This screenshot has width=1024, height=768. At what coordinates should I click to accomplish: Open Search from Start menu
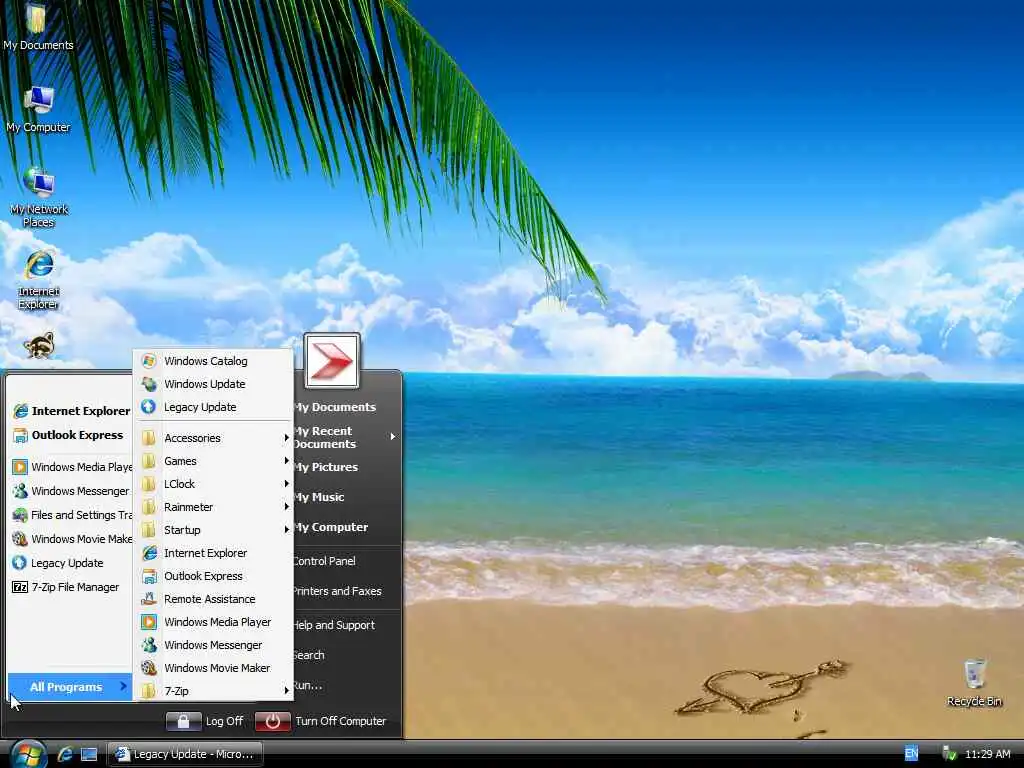coord(346,655)
